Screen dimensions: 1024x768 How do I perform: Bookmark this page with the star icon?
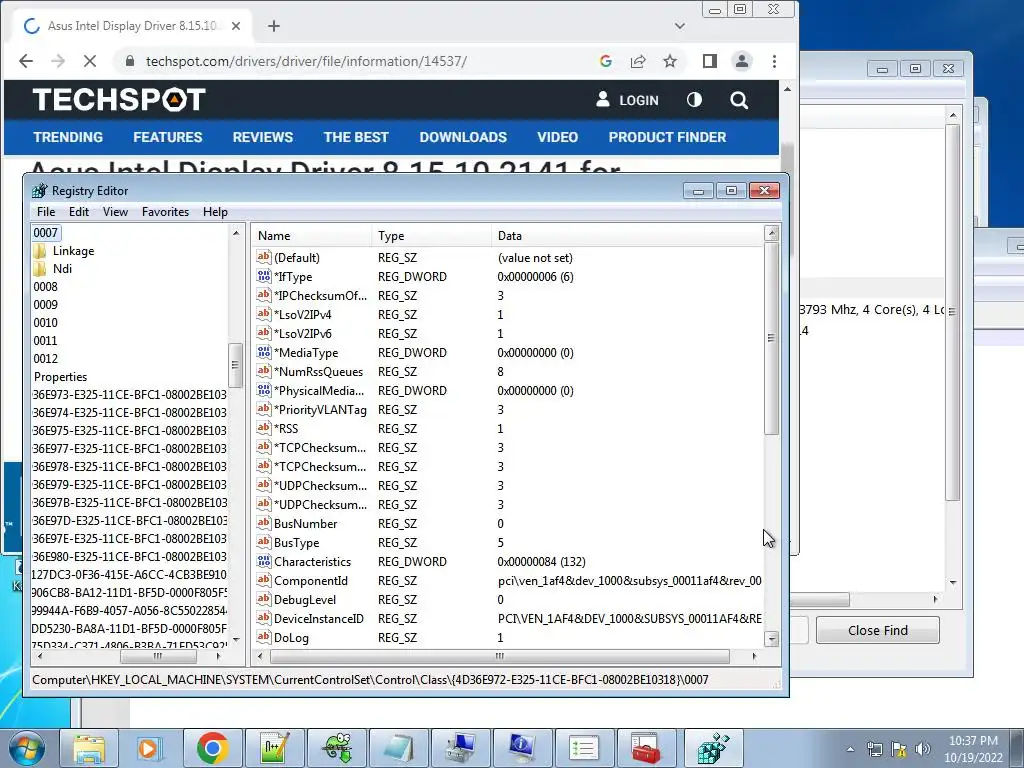coord(670,61)
